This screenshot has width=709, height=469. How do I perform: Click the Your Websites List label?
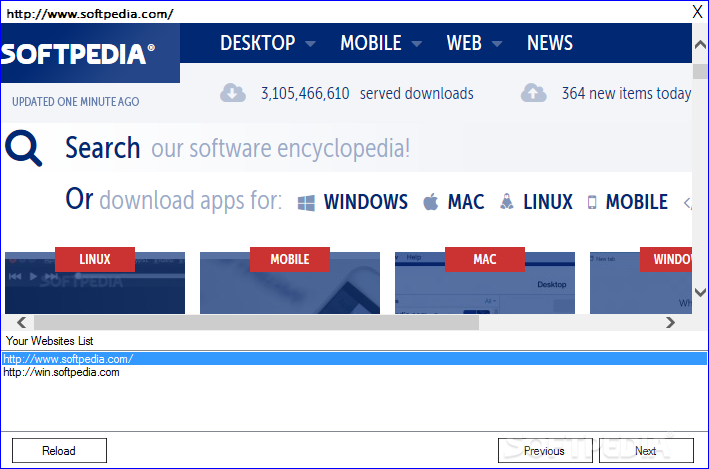point(49,341)
